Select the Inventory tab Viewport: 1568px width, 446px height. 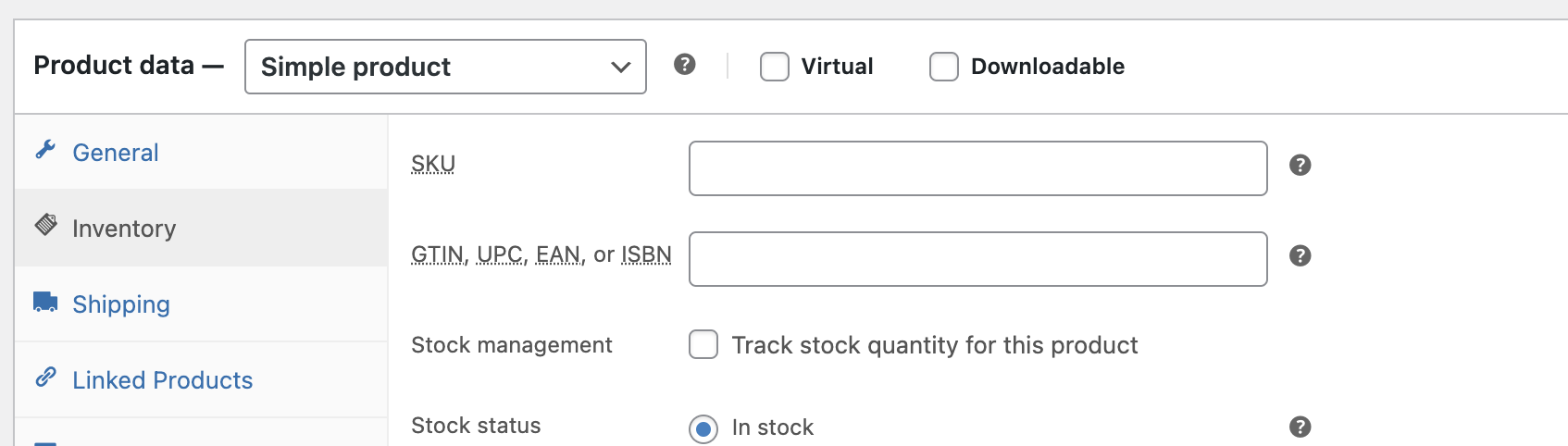[124, 229]
